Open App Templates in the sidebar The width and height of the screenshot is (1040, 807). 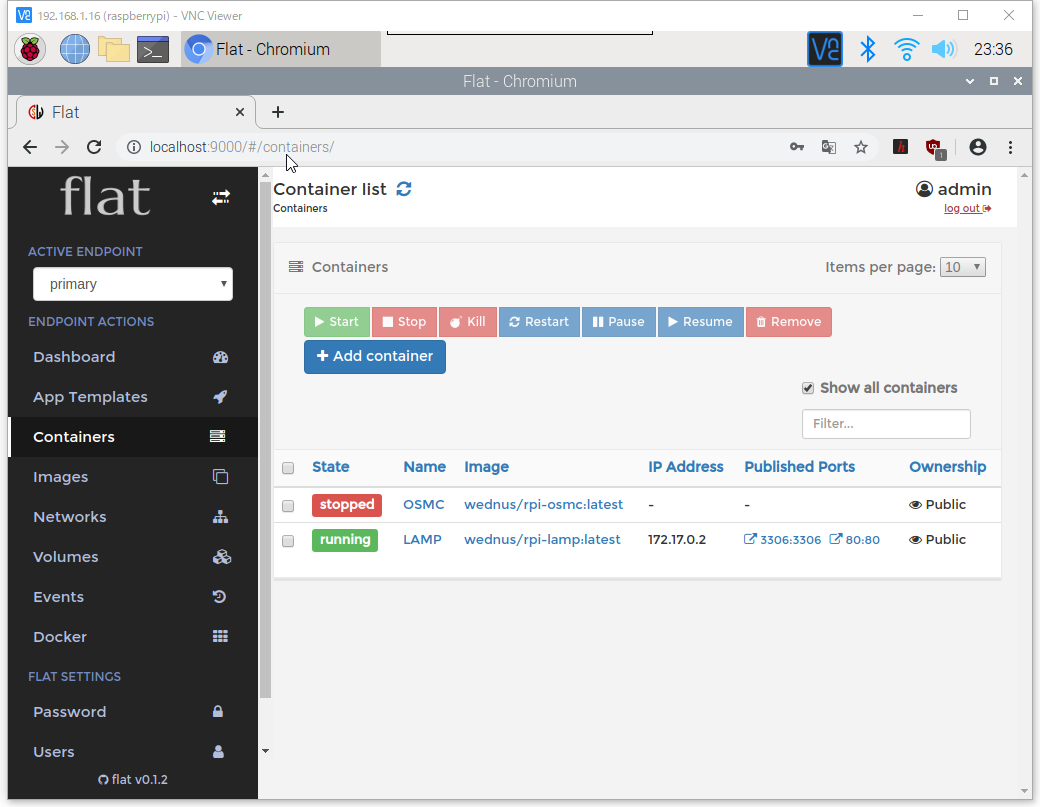(133, 397)
